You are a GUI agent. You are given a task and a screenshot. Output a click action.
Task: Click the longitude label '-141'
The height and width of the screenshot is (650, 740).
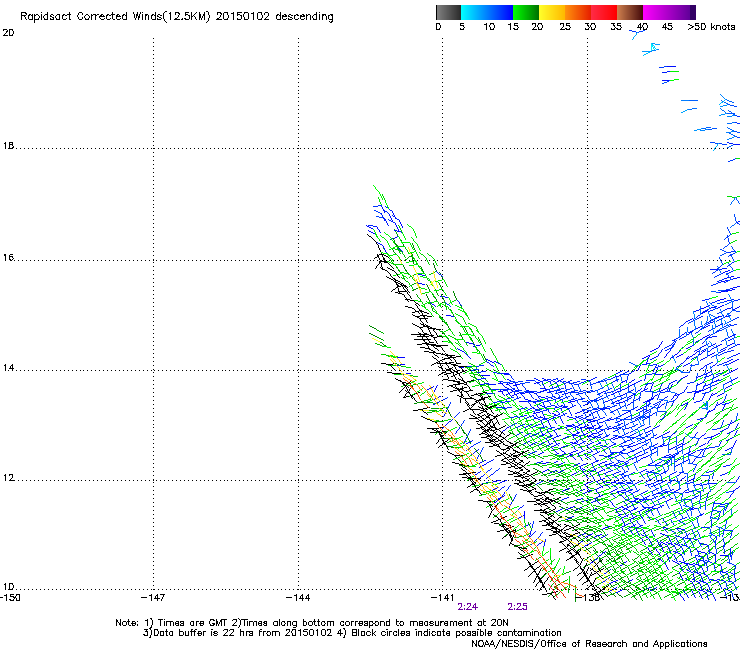pyautogui.click(x=443, y=598)
